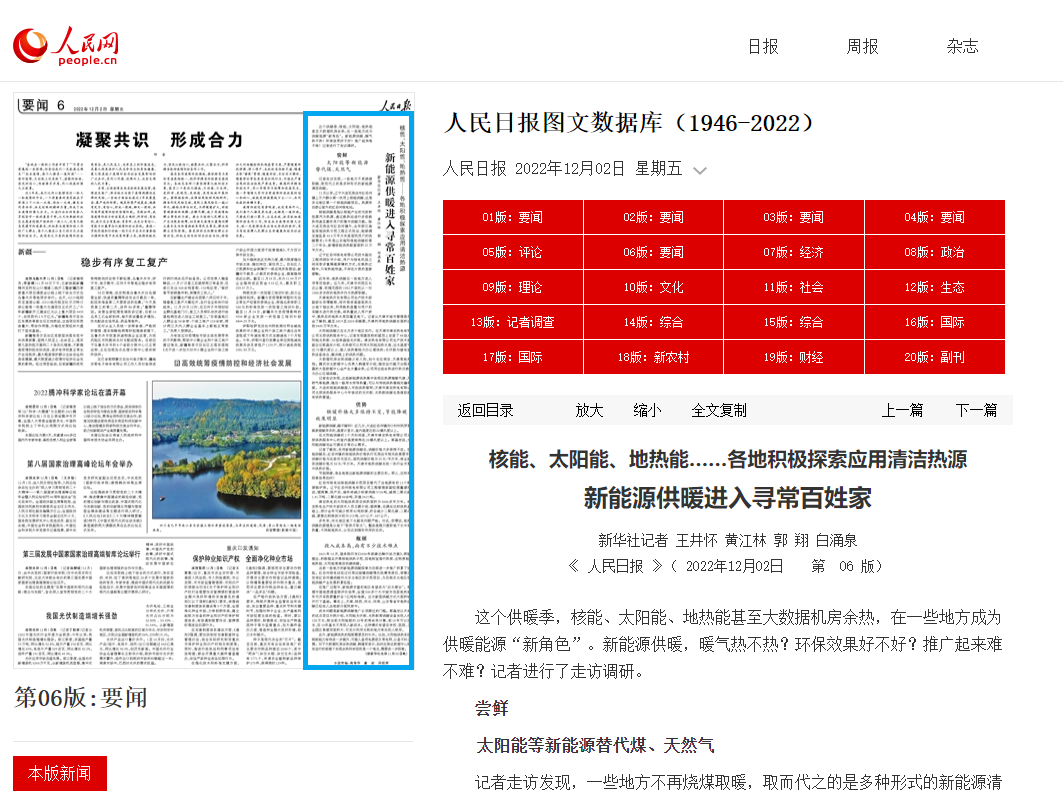Jump to 19版: 财经
The width and height of the screenshot is (1063, 799).
click(x=794, y=357)
